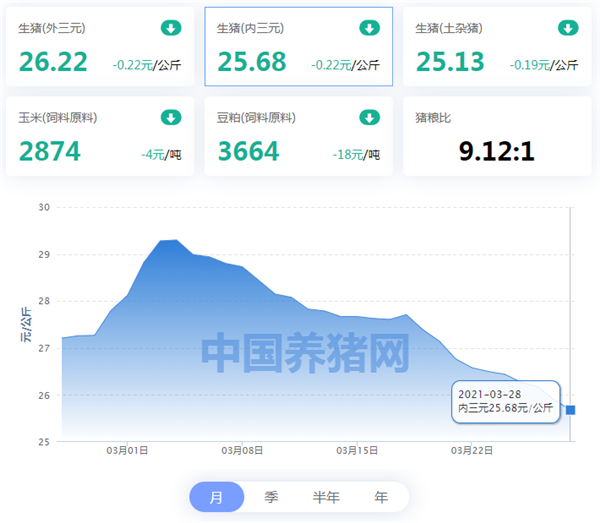Select the 生猪(内三元) price card title

pyautogui.click(x=250, y=28)
